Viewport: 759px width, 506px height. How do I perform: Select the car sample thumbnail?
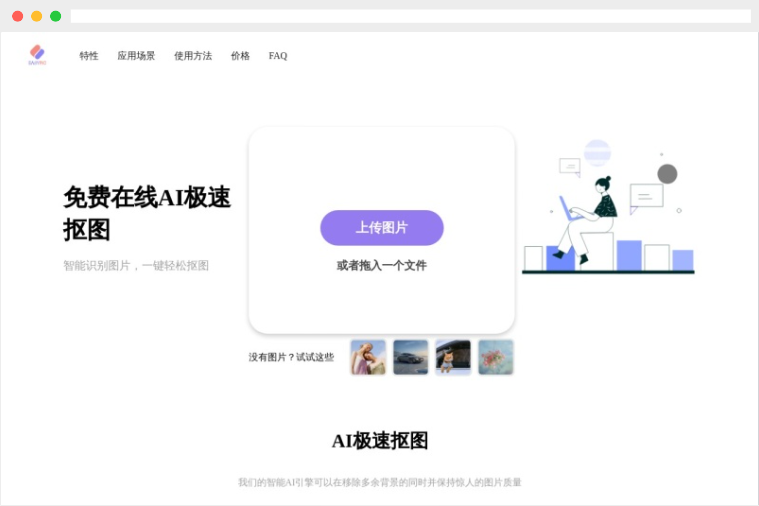[410, 357]
